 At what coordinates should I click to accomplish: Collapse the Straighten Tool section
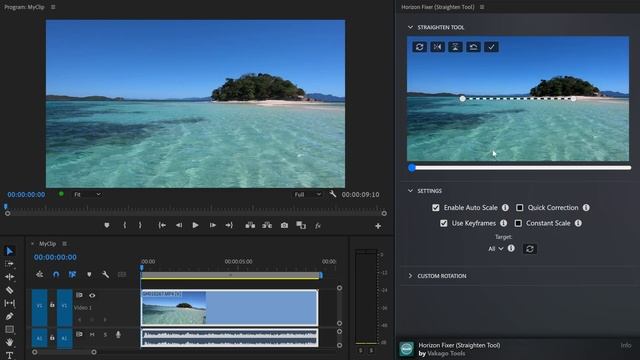(x=410, y=27)
